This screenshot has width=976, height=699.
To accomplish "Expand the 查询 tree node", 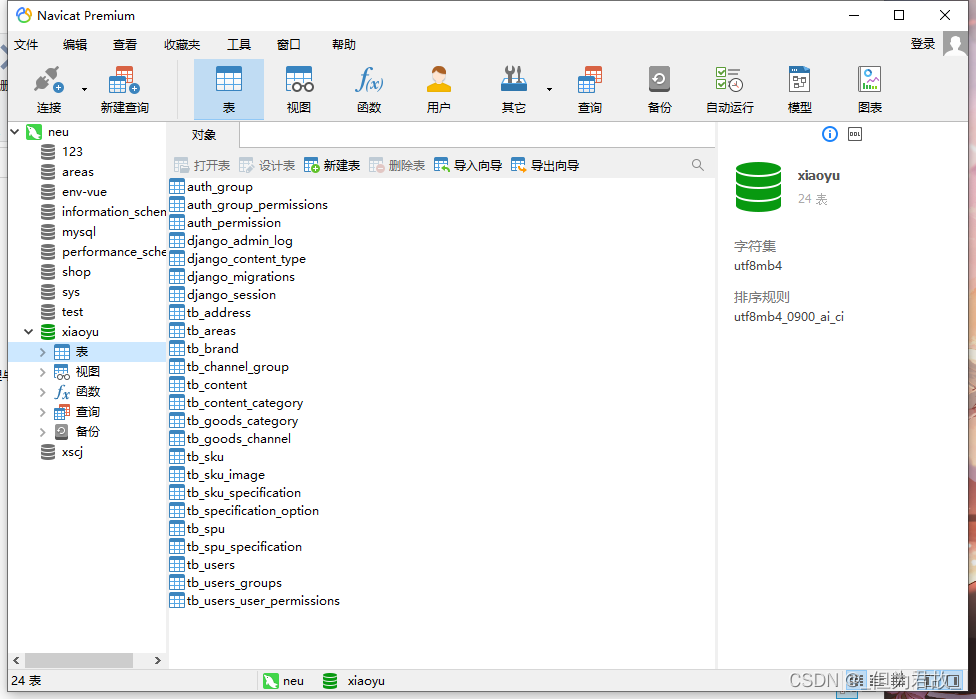I will click(x=42, y=412).
